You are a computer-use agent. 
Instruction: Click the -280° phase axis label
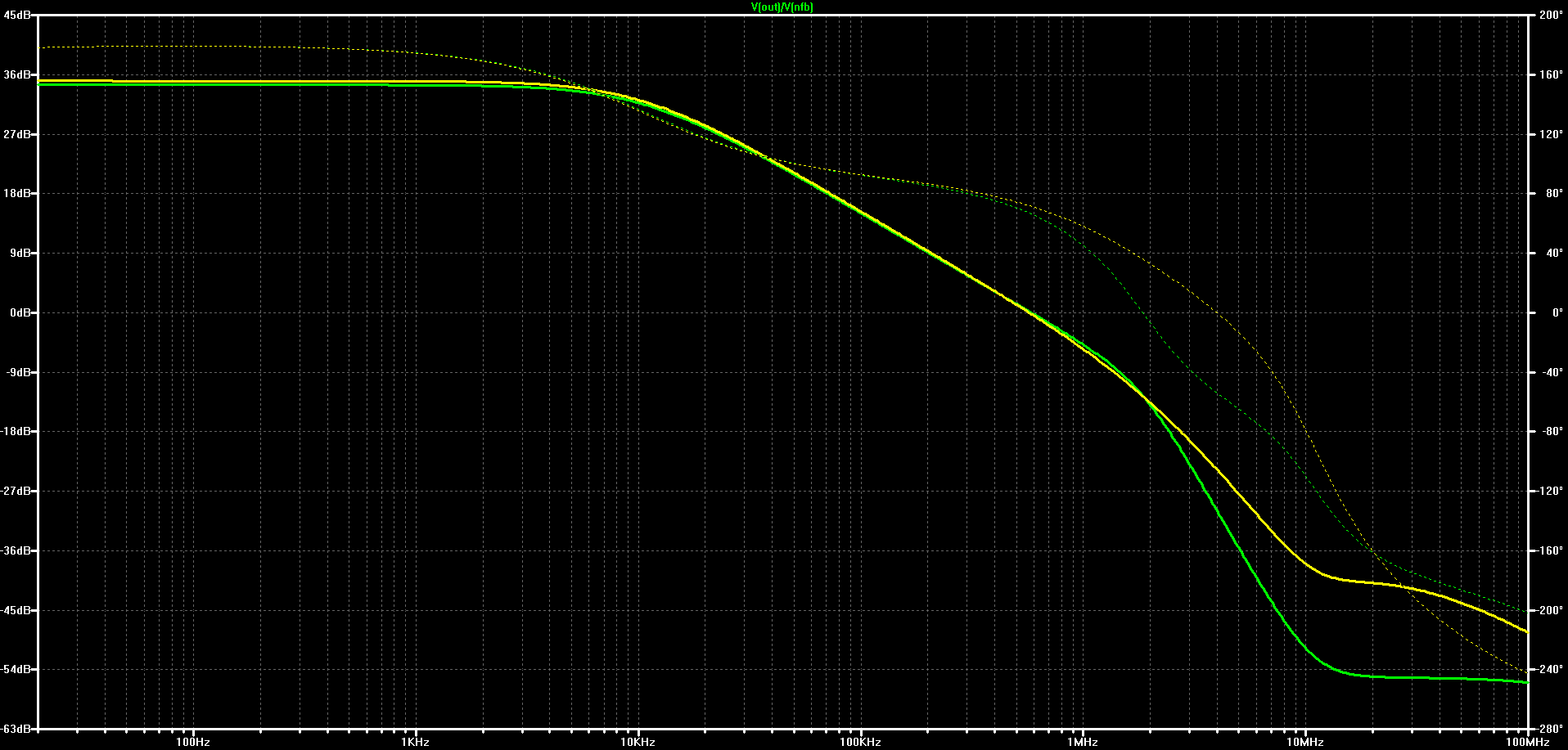pos(1549,729)
